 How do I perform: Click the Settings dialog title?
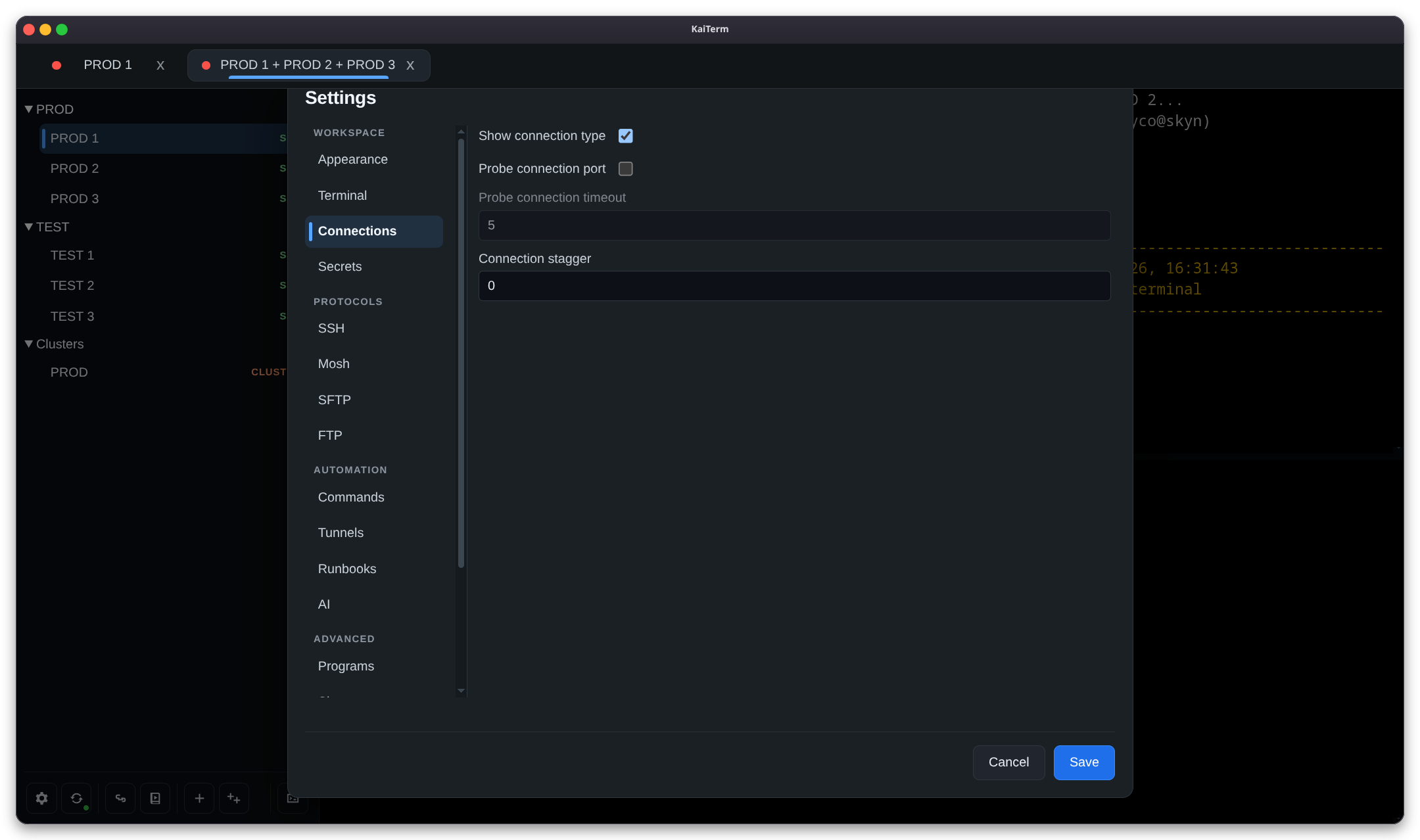[x=341, y=98]
